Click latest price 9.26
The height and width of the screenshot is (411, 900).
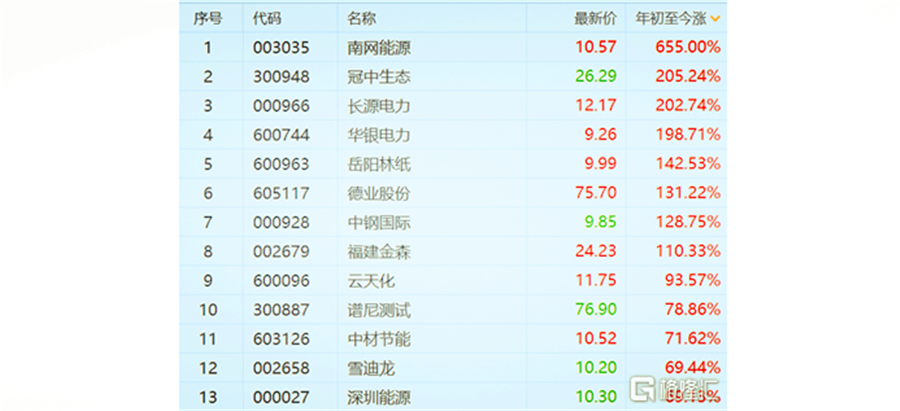(602, 135)
